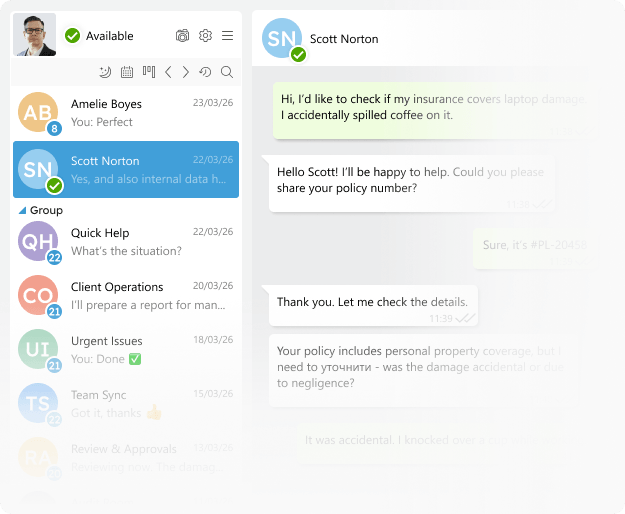This screenshot has width=625, height=514.
Task: Go back with left chevron
Action: pos(168,72)
